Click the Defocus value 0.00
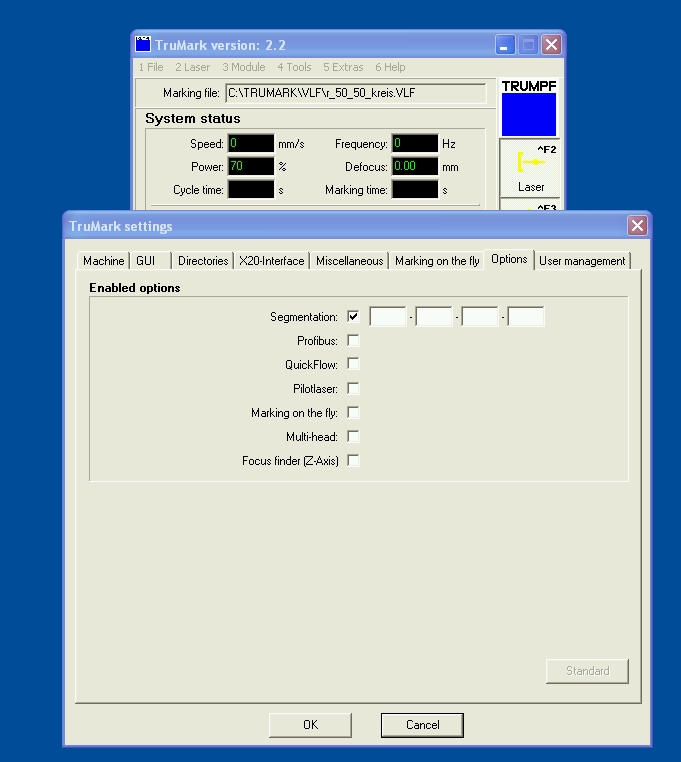 [415, 166]
